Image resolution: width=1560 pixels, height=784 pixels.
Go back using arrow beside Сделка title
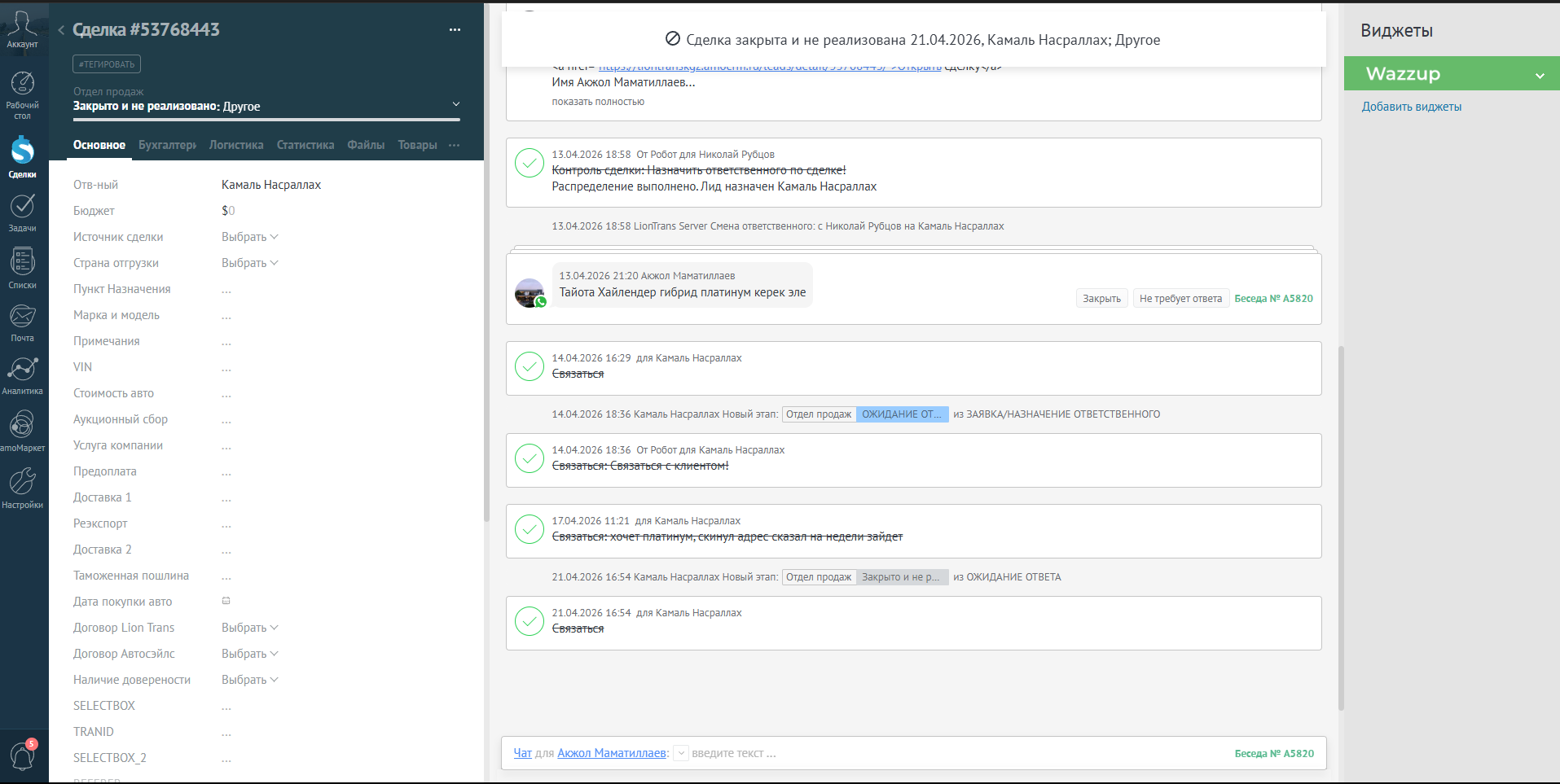[61, 30]
